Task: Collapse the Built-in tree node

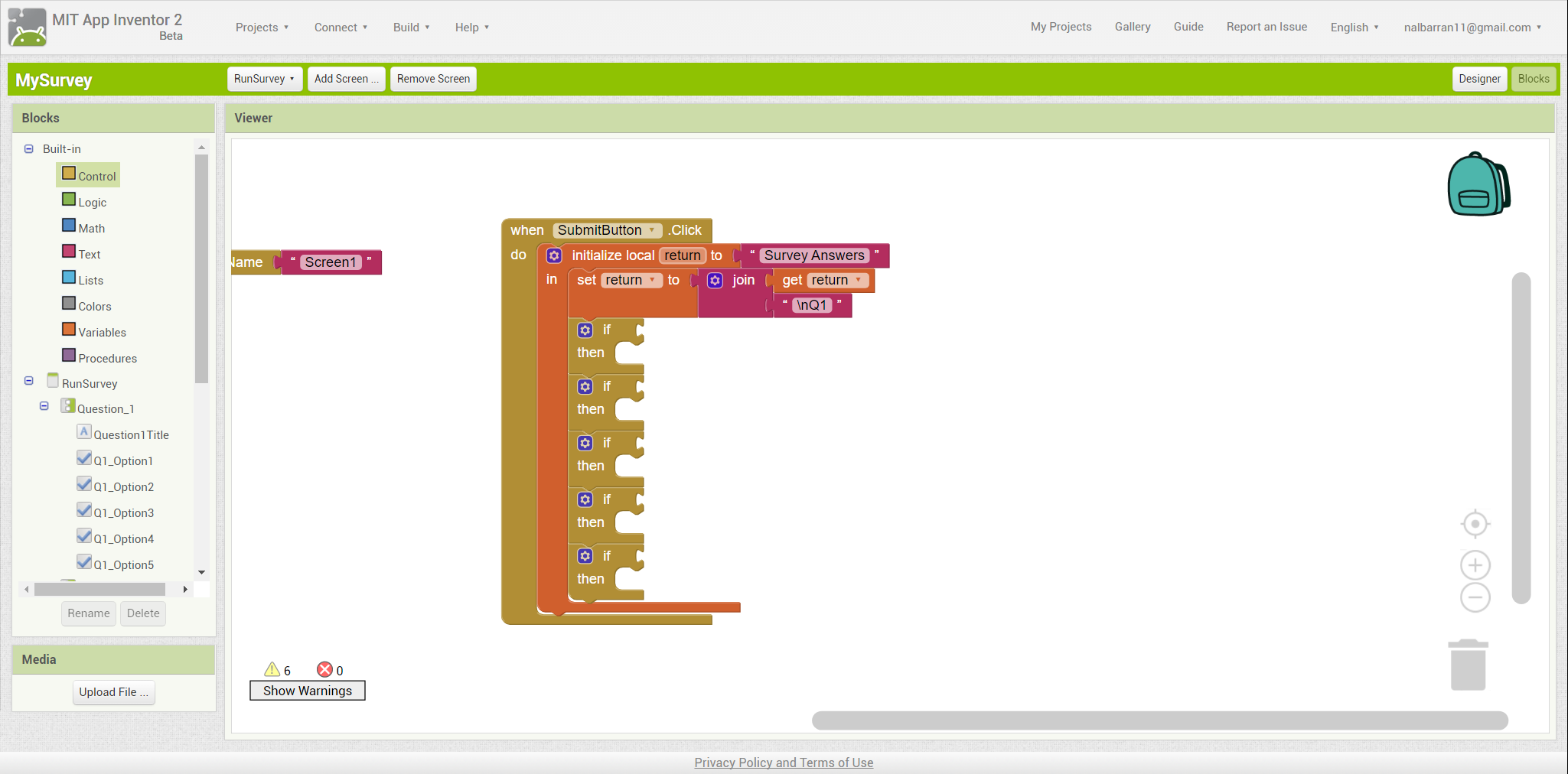Action: (x=29, y=149)
